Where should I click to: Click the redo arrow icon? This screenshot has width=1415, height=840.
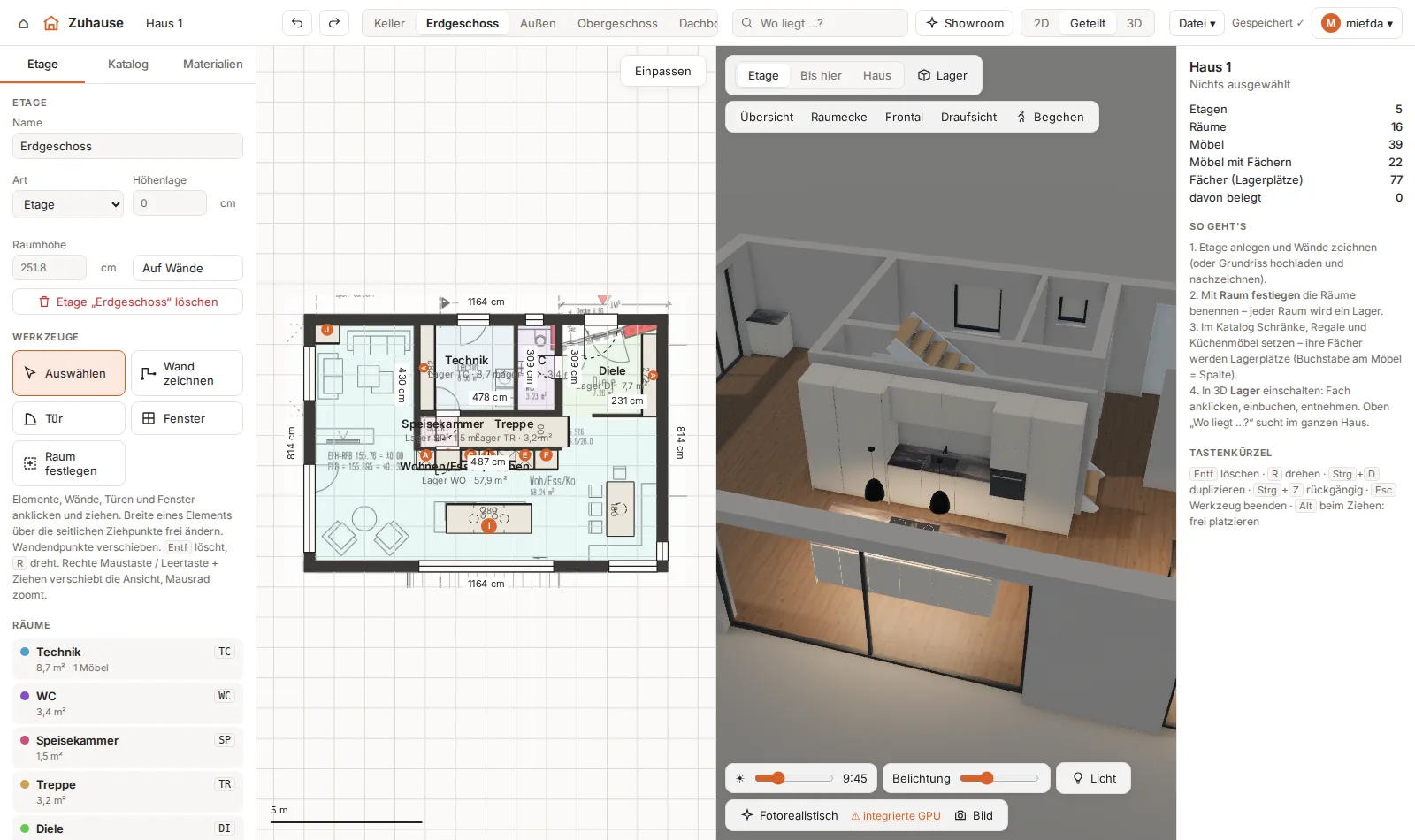tap(334, 23)
